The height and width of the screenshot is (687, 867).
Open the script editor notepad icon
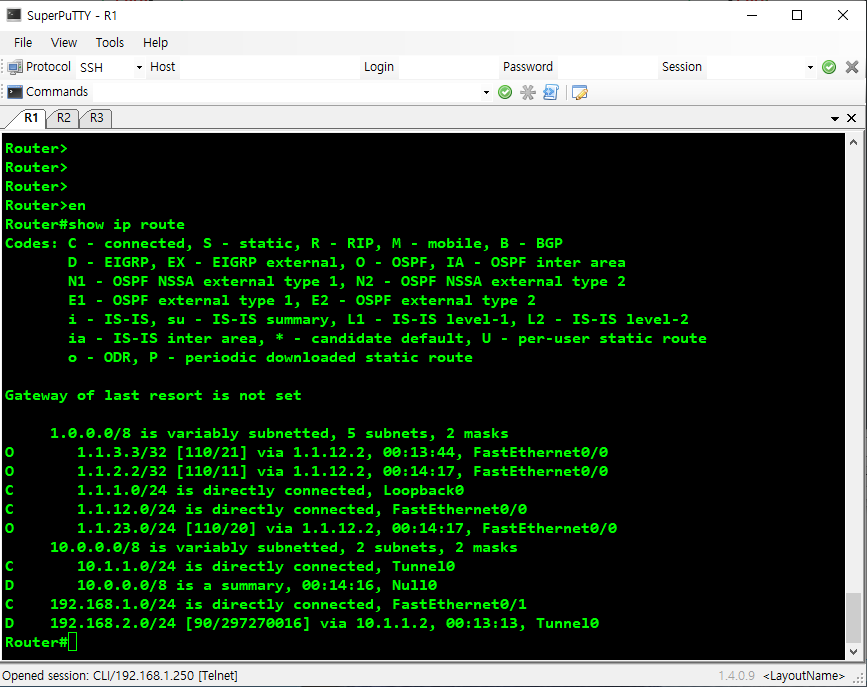(x=579, y=92)
